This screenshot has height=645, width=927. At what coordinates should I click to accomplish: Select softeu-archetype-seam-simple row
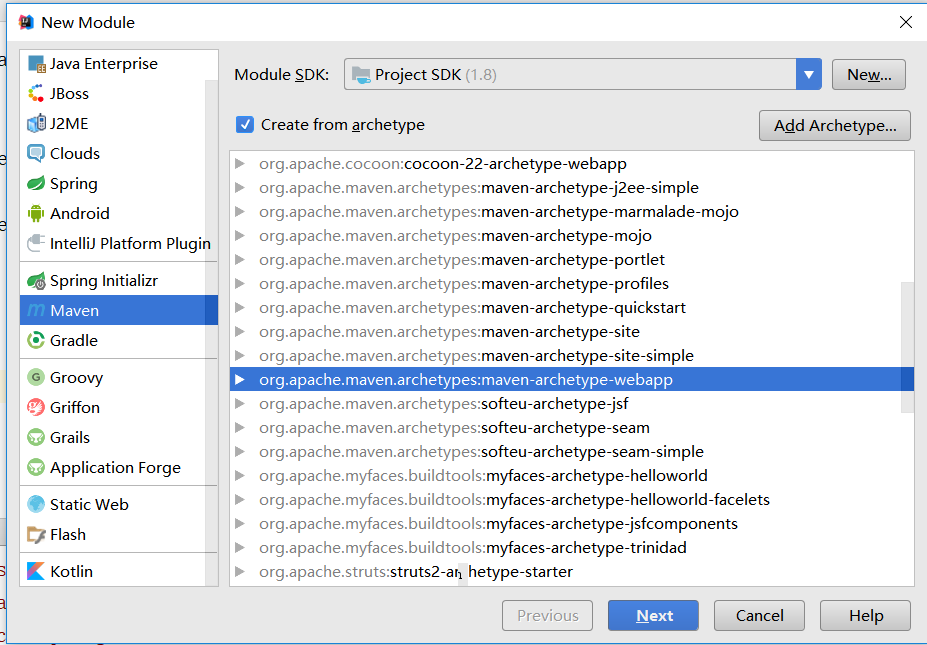tap(572, 452)
